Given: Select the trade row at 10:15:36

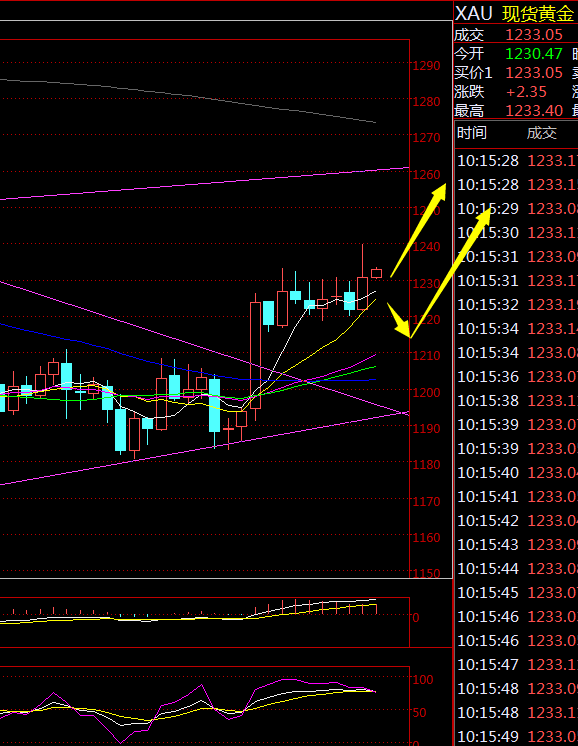Looking at the screenshot, I should click(516, 377).
